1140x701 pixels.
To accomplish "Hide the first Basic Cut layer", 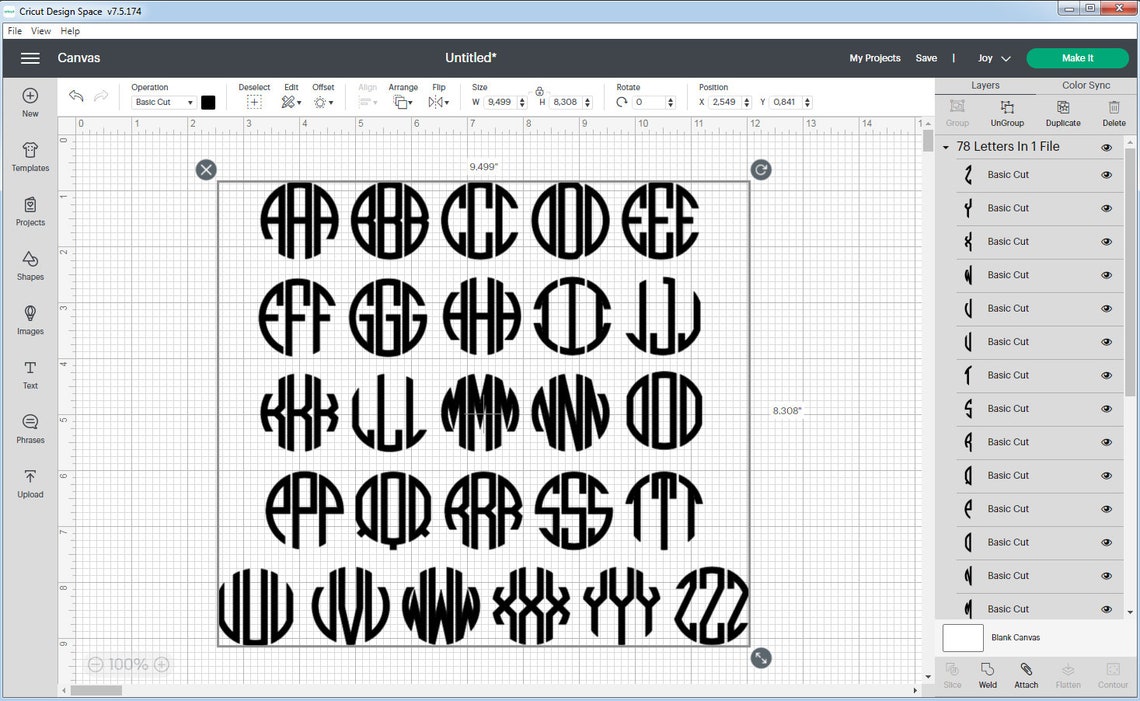I will tap(1106, 174).
